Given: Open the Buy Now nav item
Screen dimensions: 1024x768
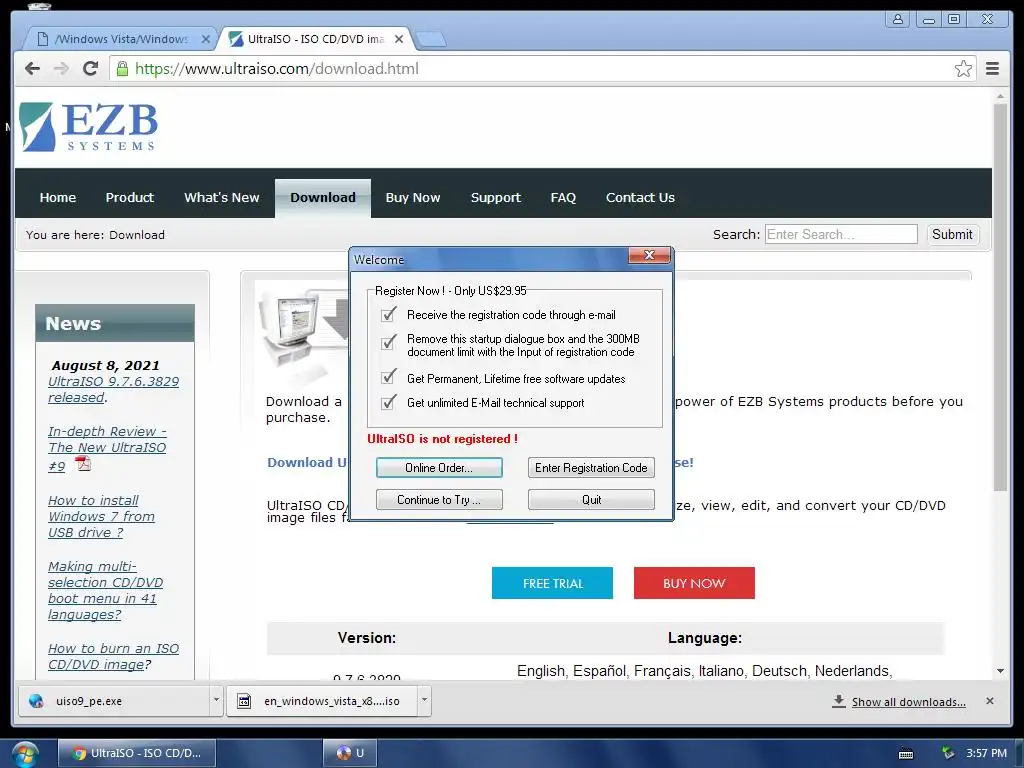Looking at the screenshot, I should tap(413, 197).
